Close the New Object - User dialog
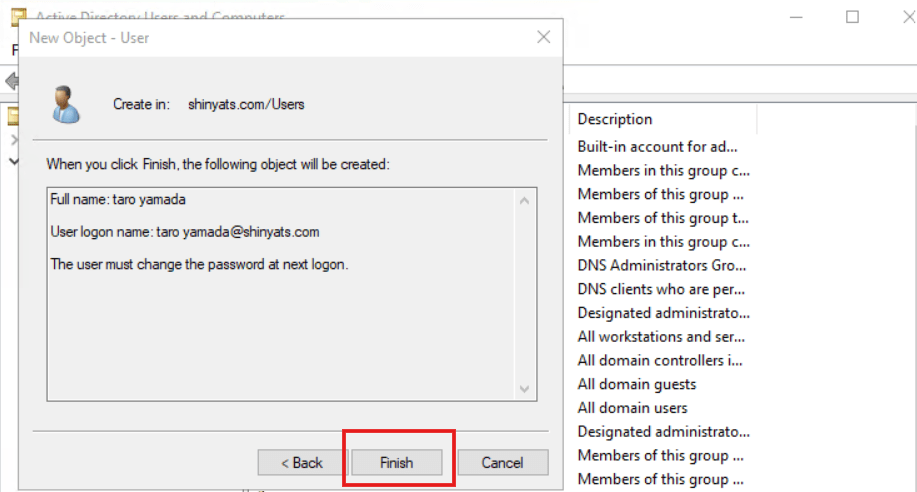917x492 pixels. [x=543, y=37]
